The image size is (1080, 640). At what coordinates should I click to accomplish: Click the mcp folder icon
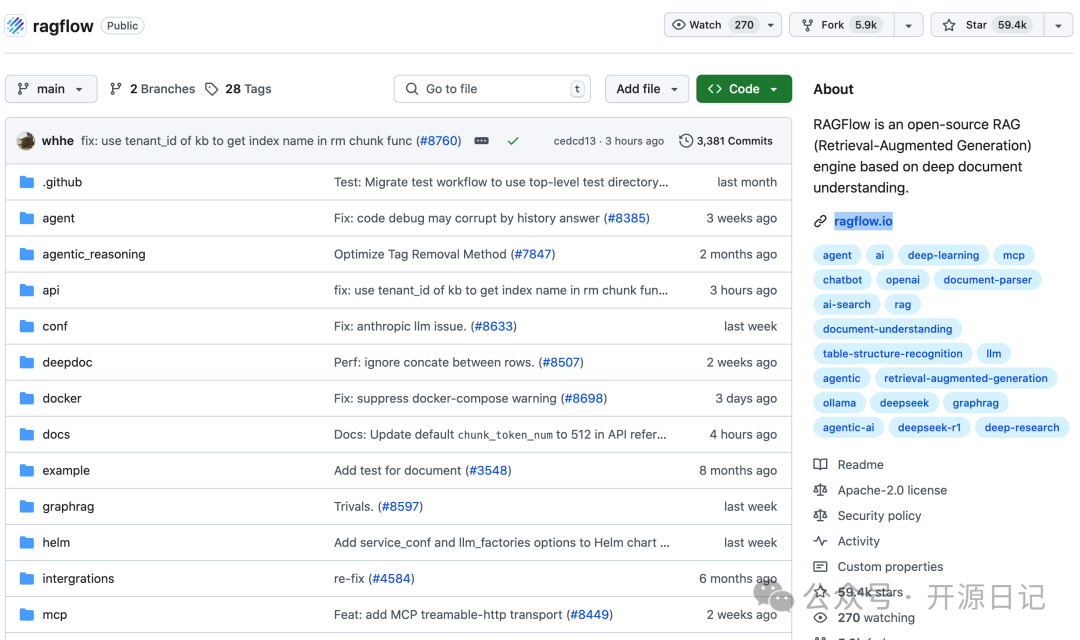[27, 615]
